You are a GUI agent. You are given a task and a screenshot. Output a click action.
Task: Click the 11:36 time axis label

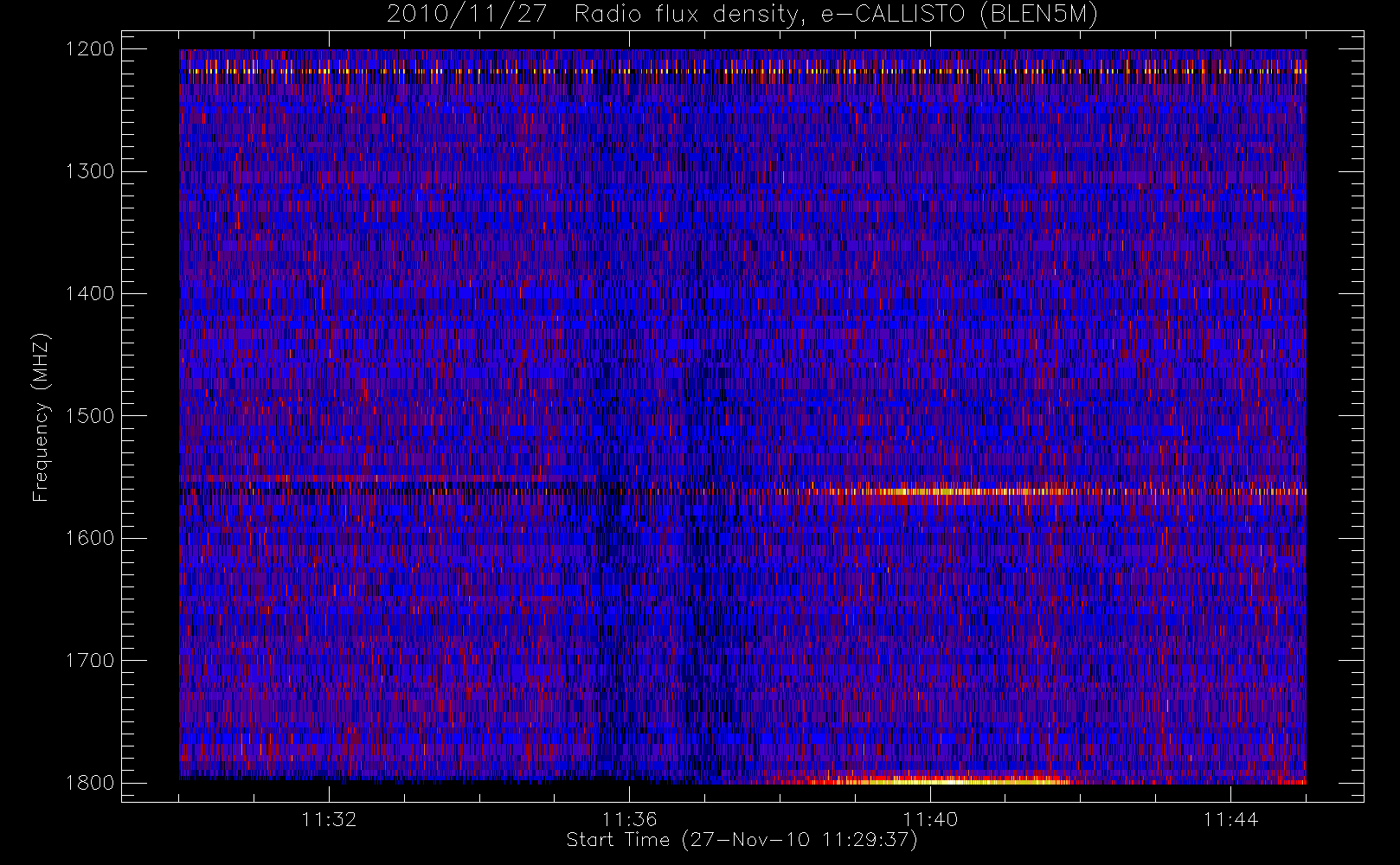(630, 819)
